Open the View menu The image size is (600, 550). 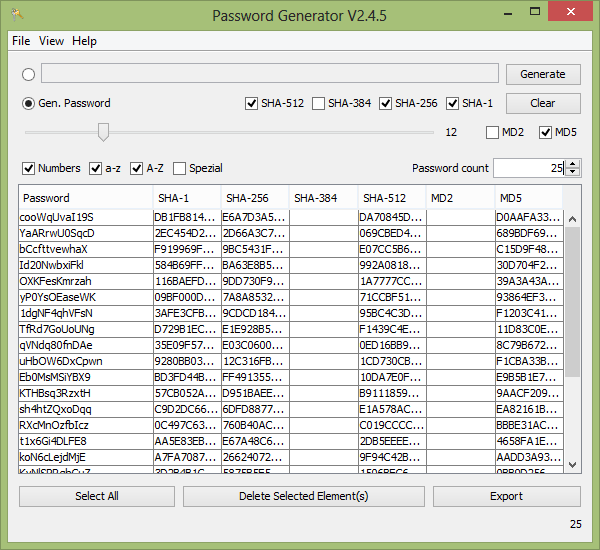point(51,41)
